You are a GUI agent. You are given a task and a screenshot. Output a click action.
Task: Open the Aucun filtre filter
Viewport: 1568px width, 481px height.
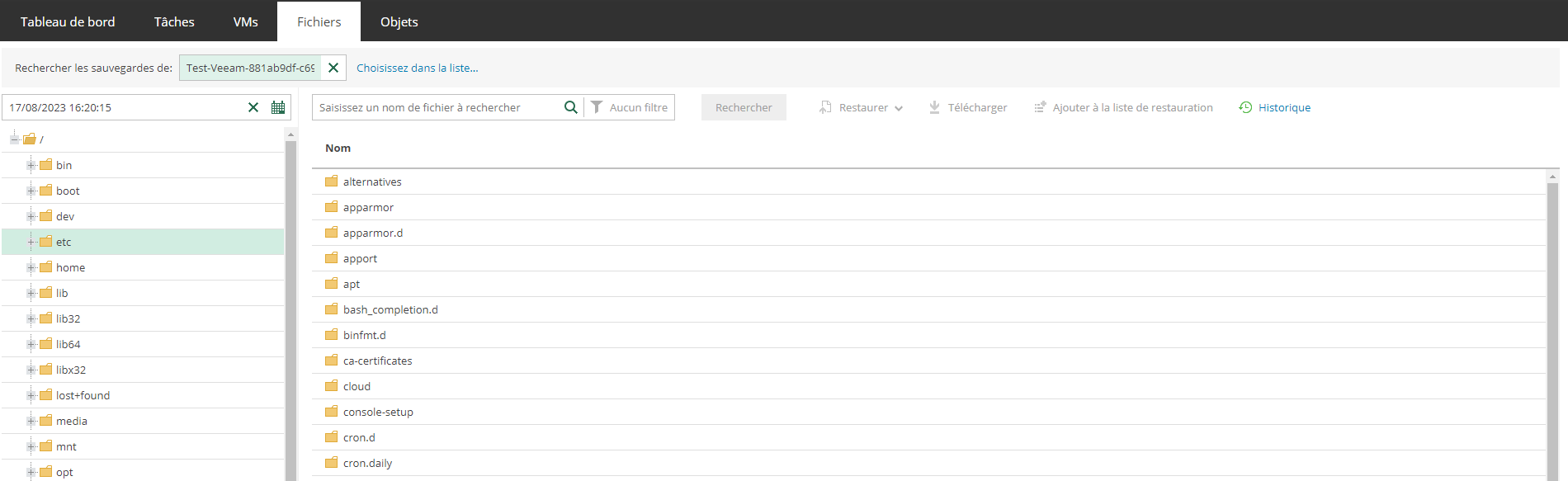point(630,107)
